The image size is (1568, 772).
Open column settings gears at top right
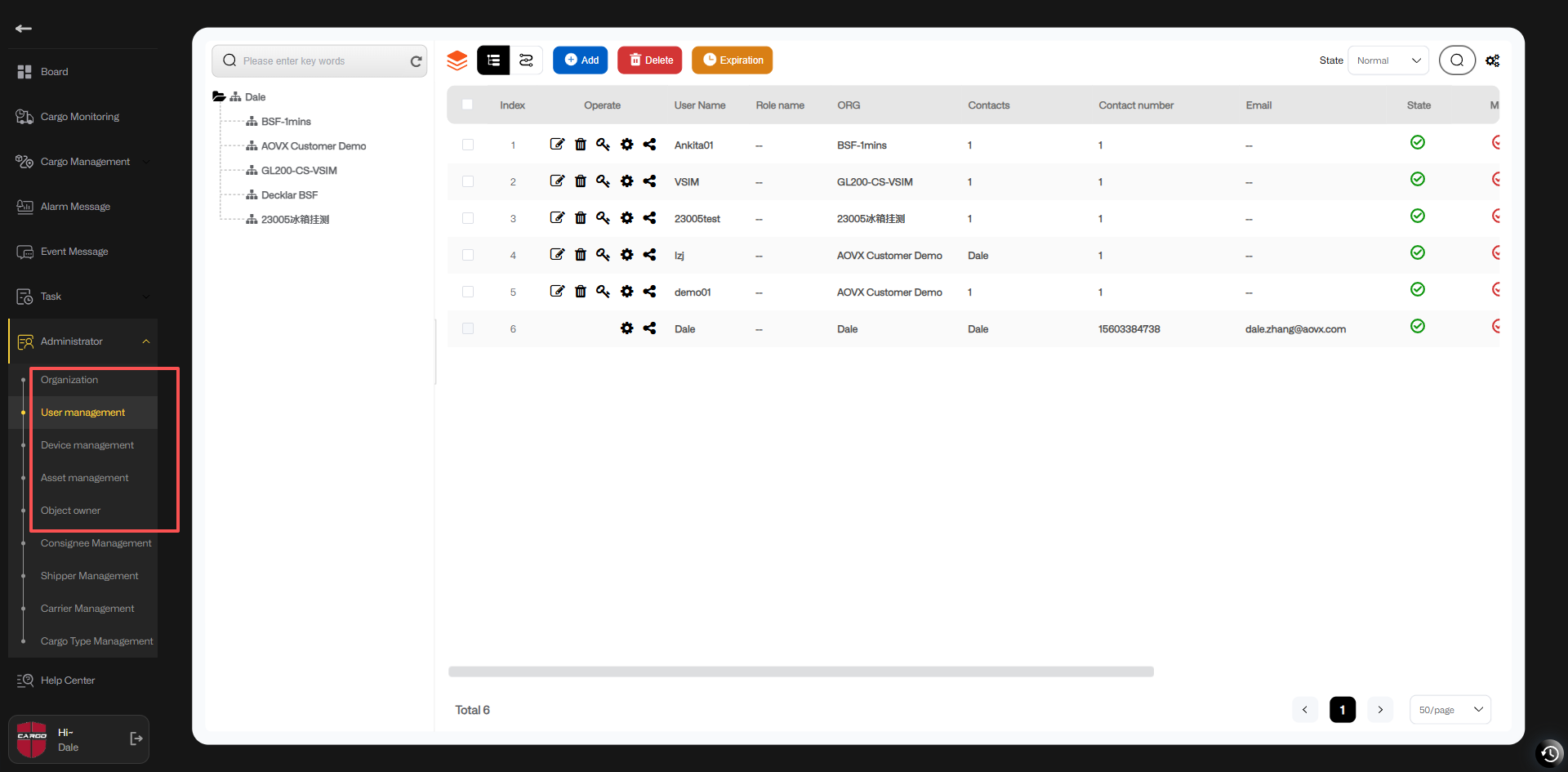(x=1492, y=60)
